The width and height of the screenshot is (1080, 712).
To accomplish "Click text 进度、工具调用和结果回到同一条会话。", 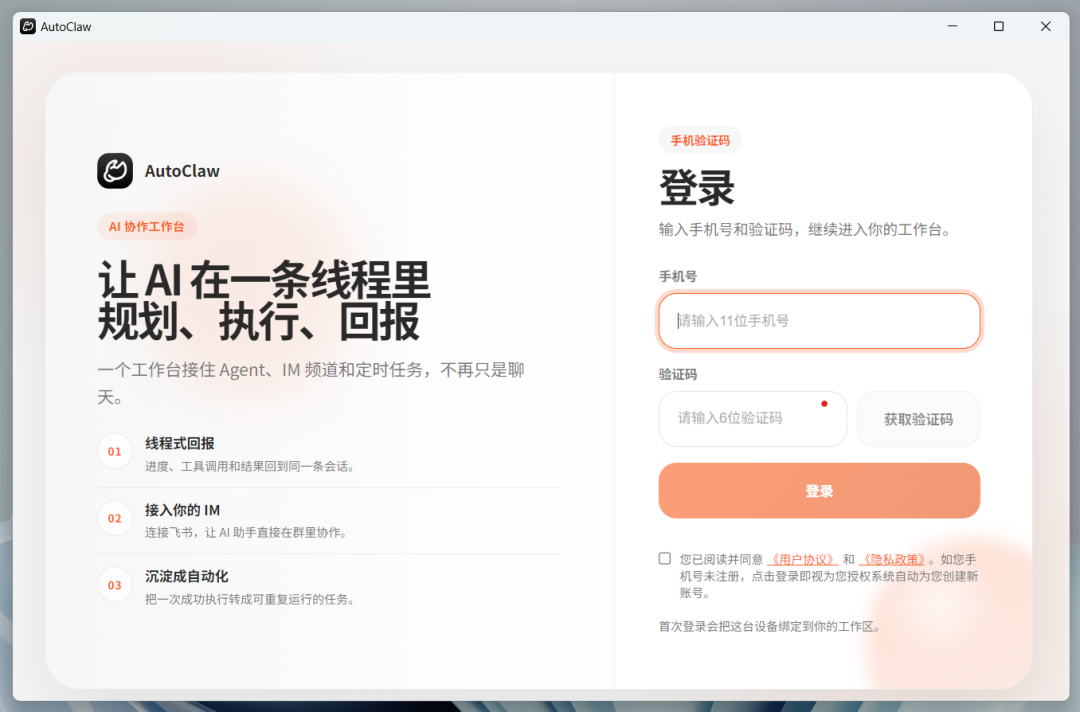I will coord(250,466).
